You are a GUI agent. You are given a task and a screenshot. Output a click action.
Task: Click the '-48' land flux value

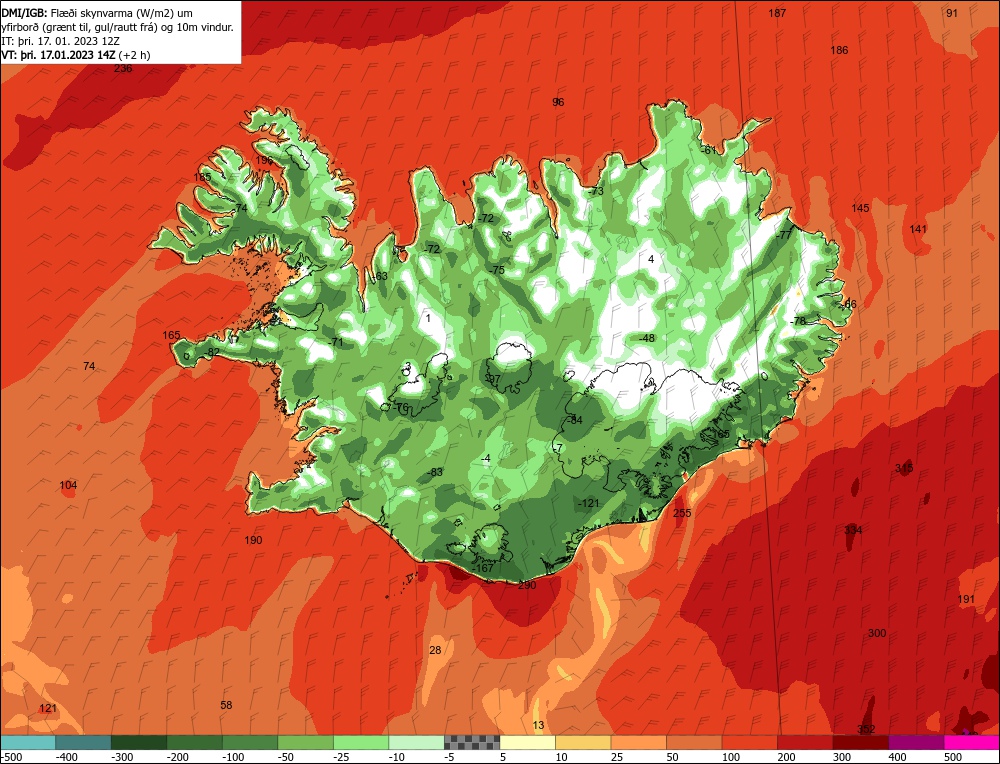point(647,338)
